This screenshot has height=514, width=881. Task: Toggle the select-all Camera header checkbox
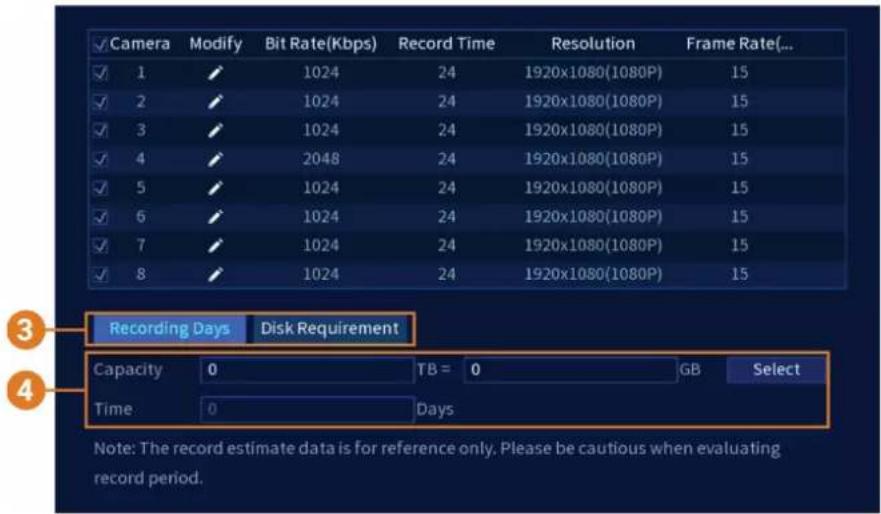99,44
